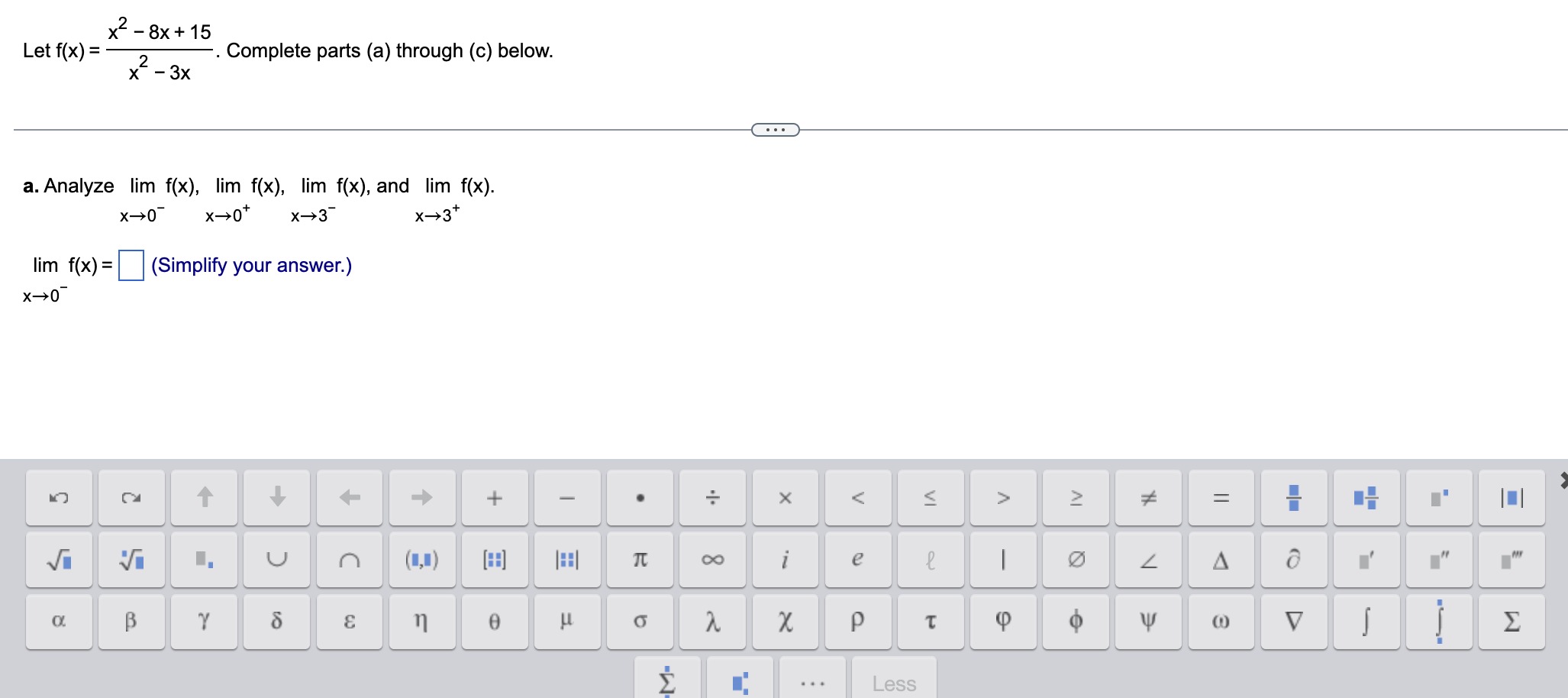Insert the union symbol
Viewport: 1568px width, 698px height.
[x=277, y=560]
